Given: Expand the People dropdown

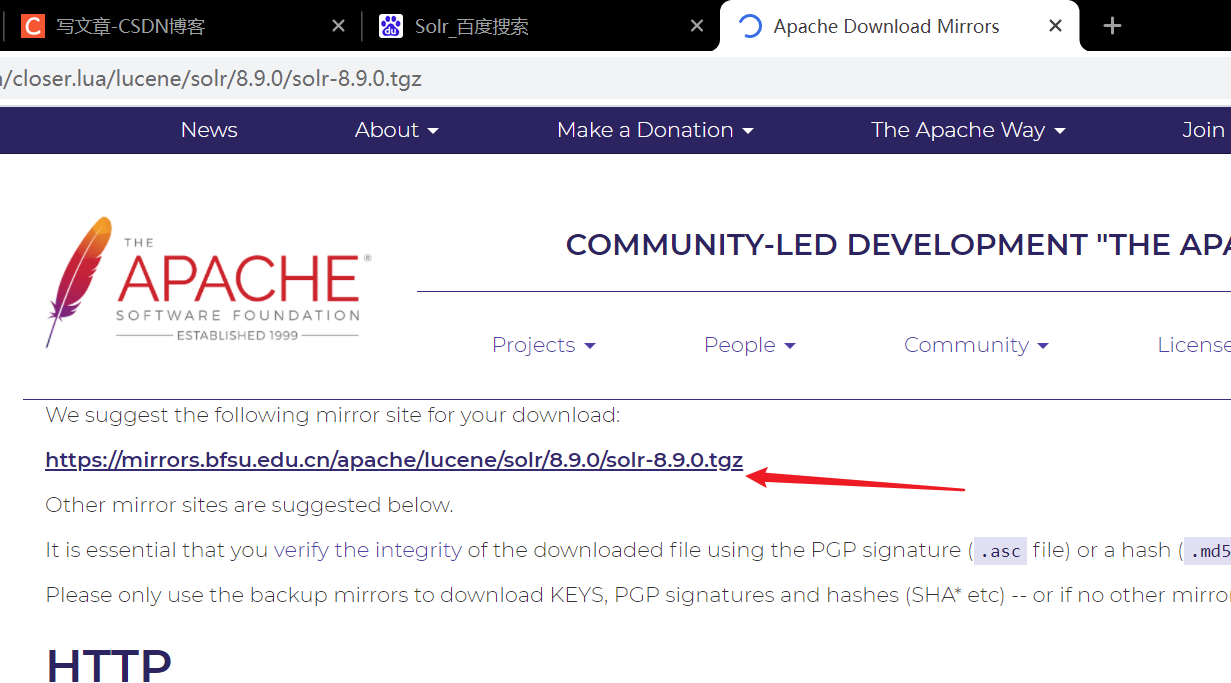Looking at the screenshot, I should [x=749, y=345].
